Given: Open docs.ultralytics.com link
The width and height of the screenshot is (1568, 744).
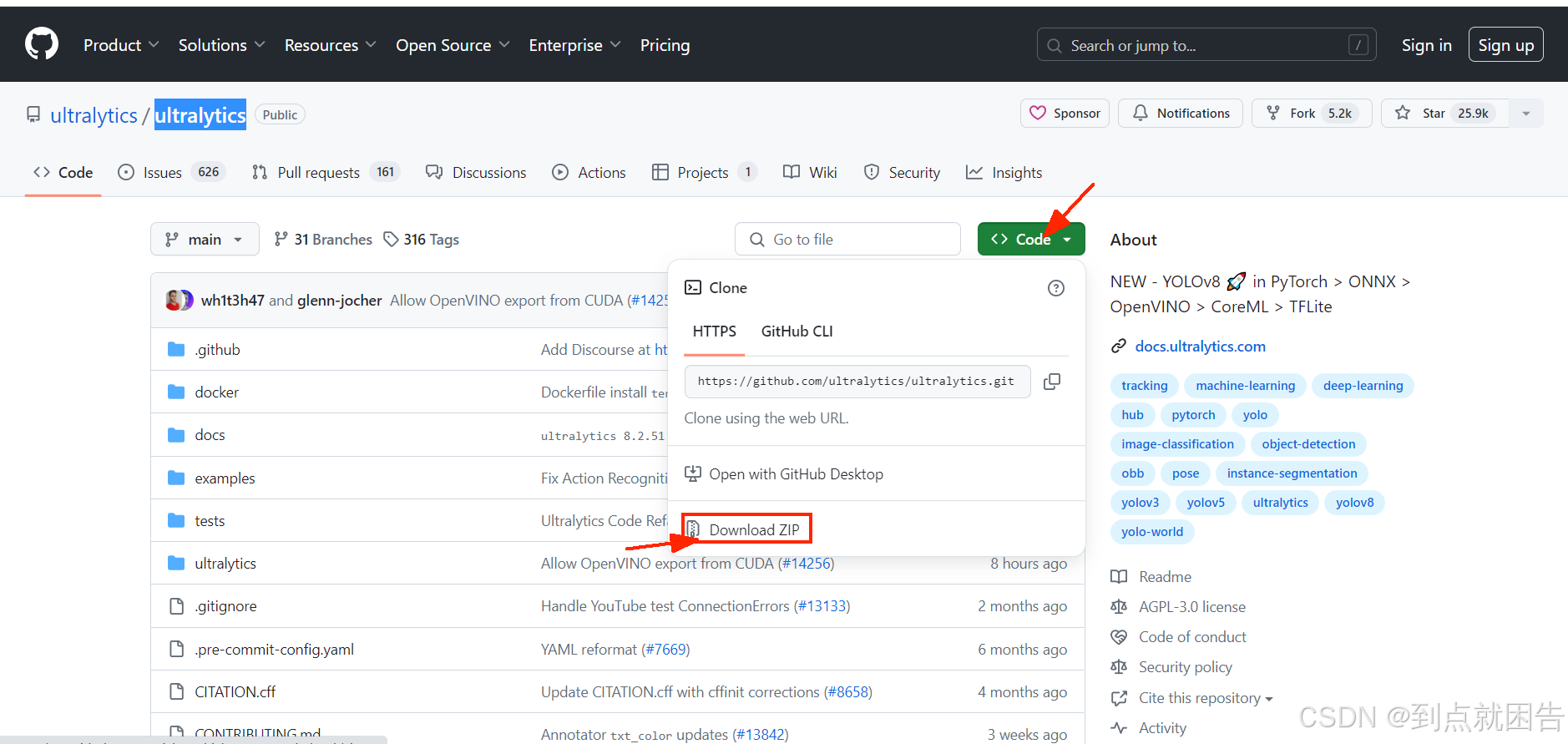Looking at the screenshot, I should coord(1200,347).
